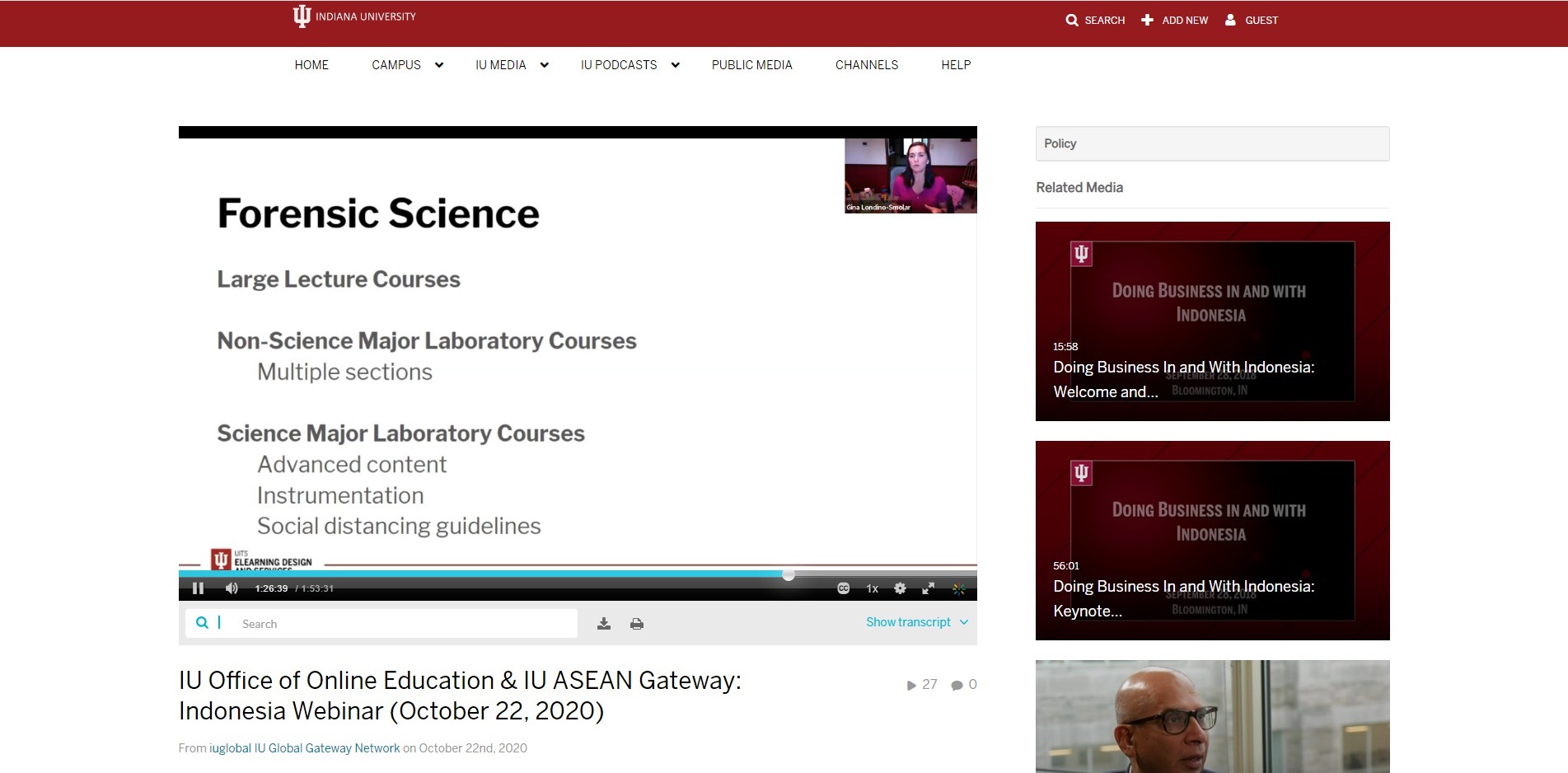Click the comments count icon
This screenshot has height=773, width=1568.
[x=957, y=685]
